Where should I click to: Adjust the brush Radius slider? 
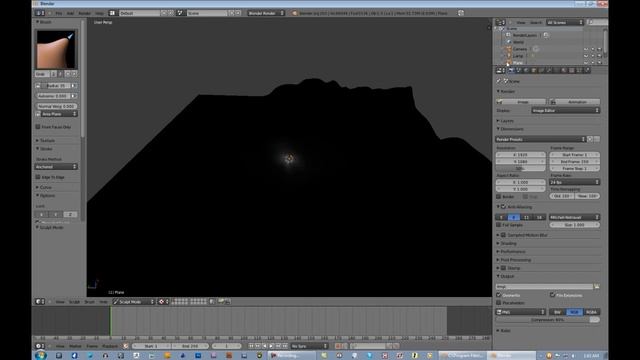(x=56, y=86)
